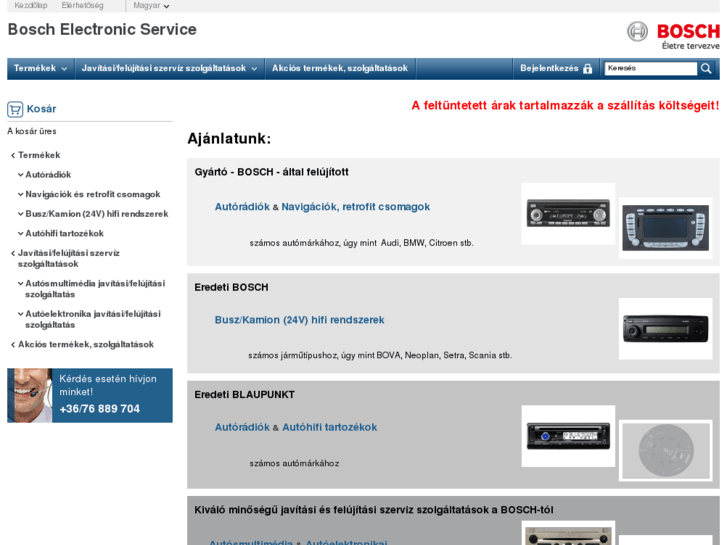Image resolution: width=727 pixels, height=545 pixels.
Task: Open the Javítási/felújítási szerviz szolgáltatások nav menu
Action: (170, 69)
